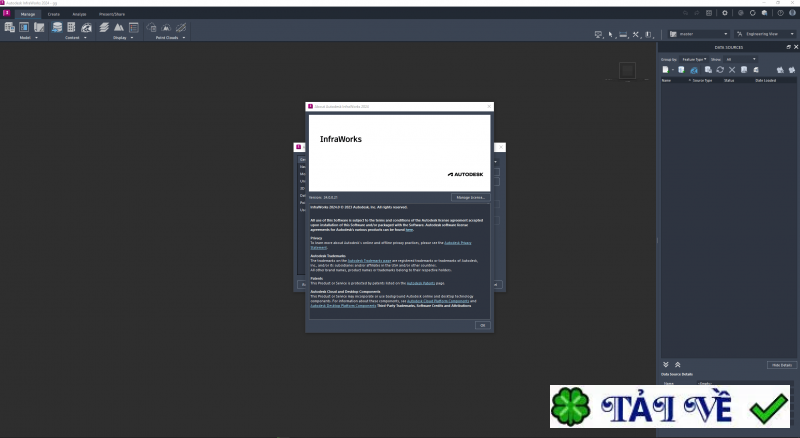Open the Autodesk Cloud Platform Components link
800x438 pixels.
[438, 301]
